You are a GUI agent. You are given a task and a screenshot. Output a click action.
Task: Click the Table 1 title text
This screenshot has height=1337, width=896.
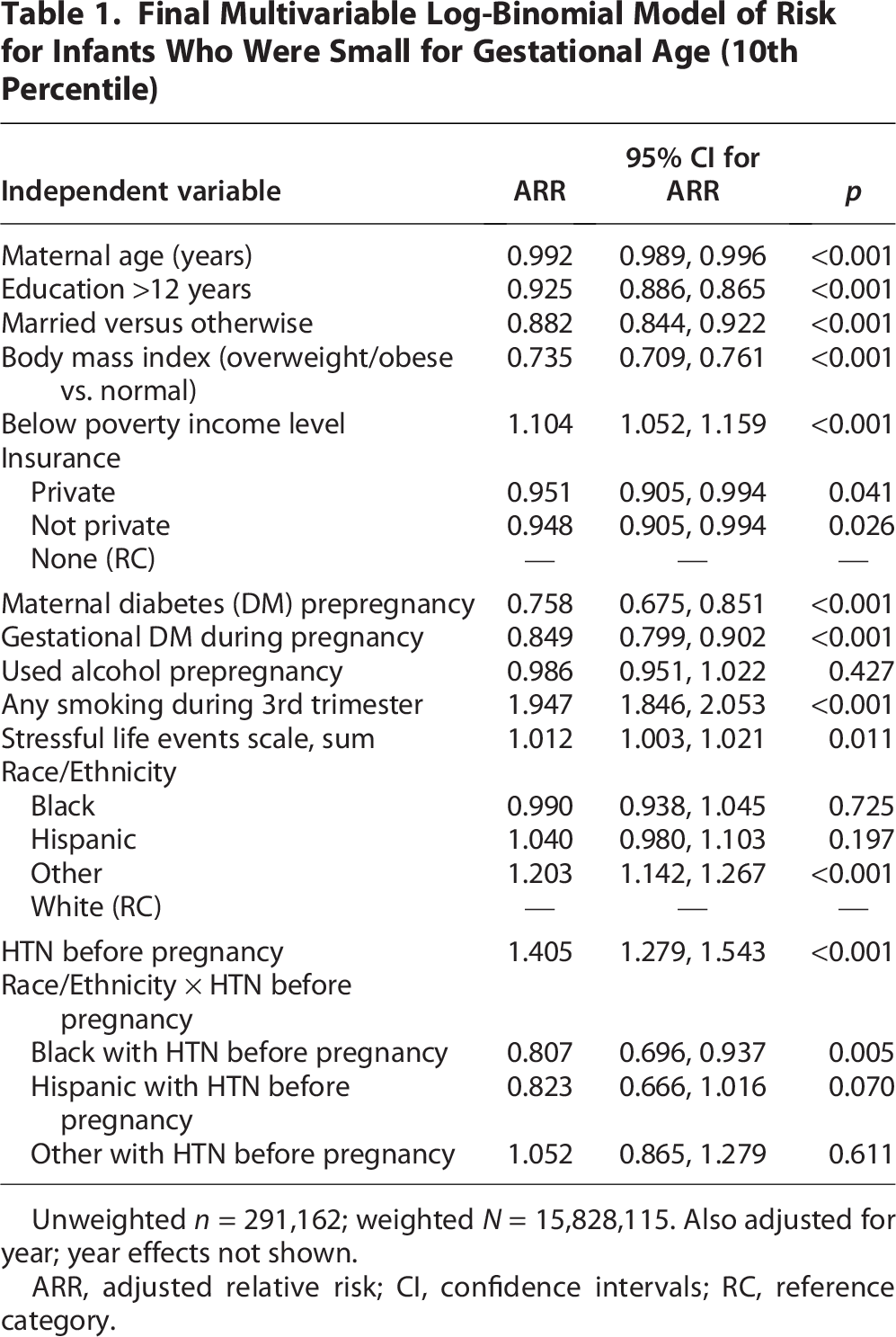coord(419,51)
